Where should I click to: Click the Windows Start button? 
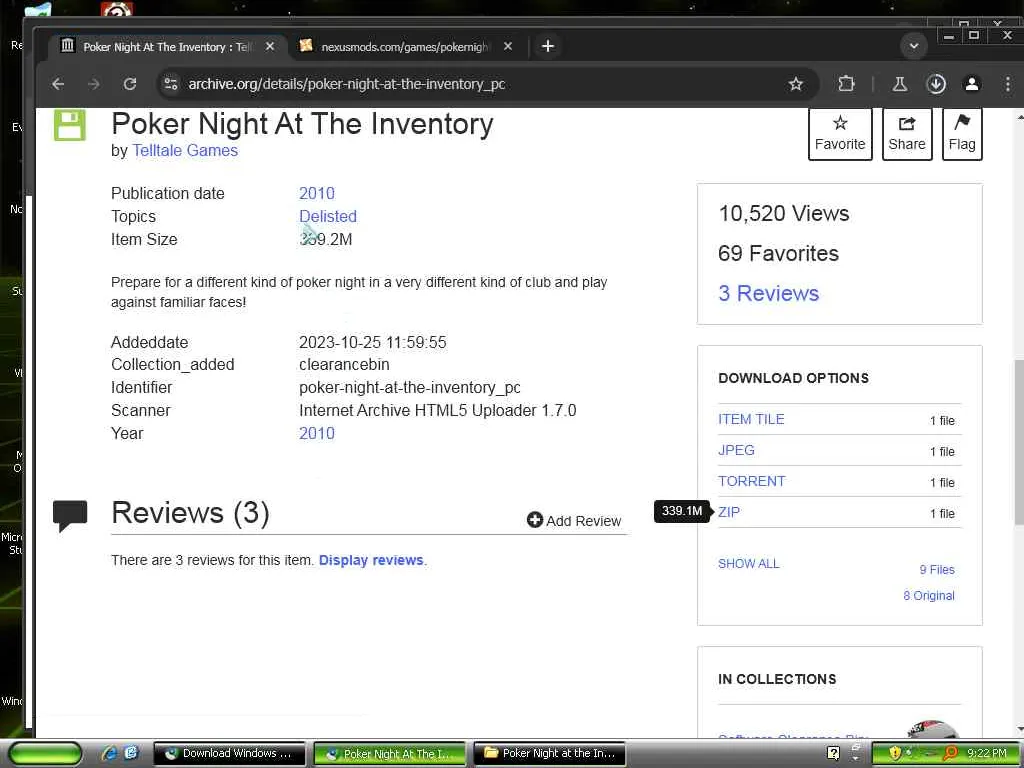[x=45, y=754]
